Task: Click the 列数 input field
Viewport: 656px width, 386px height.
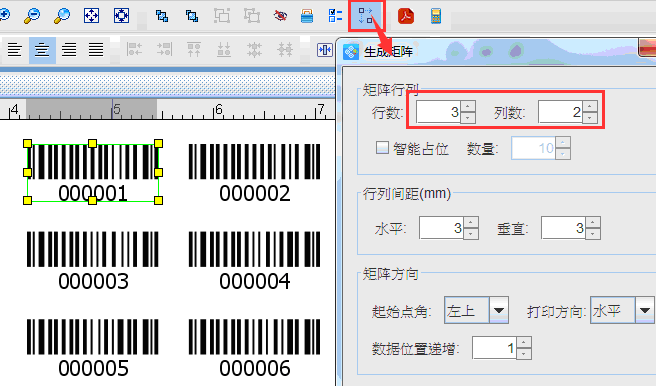Action: pos(561,112)
